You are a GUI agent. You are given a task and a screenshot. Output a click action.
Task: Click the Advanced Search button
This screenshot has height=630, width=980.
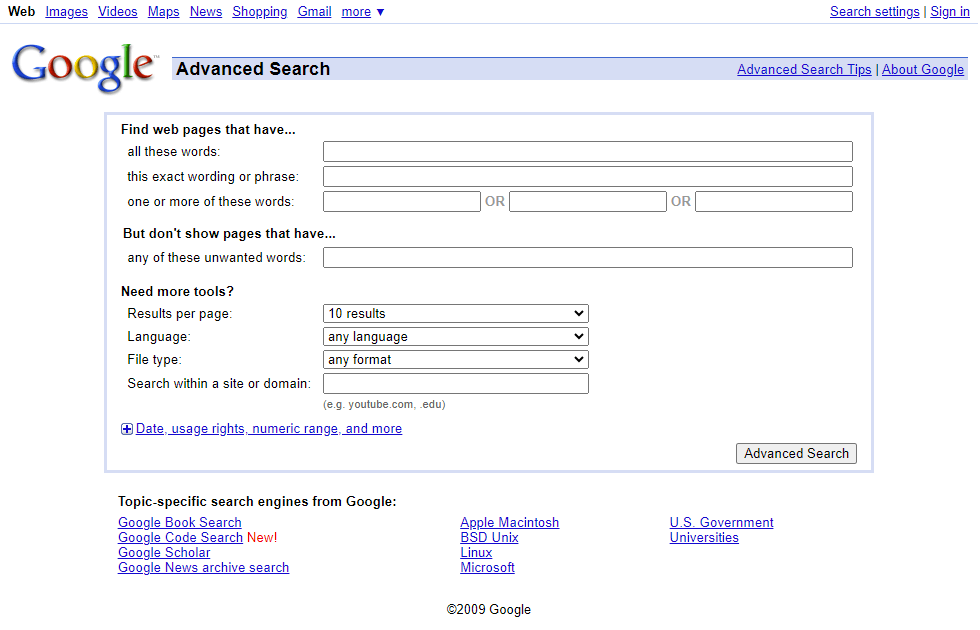796,453
